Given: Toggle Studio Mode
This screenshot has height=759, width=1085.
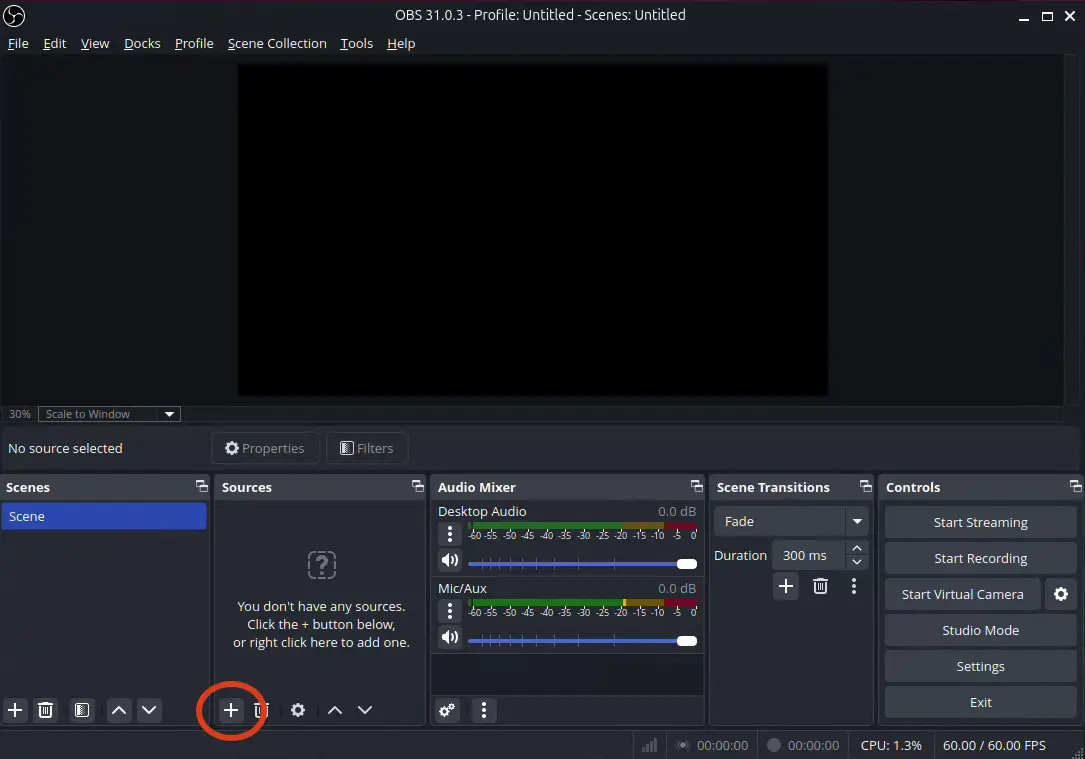Looking at the screenshot, I should click(981, 630).
